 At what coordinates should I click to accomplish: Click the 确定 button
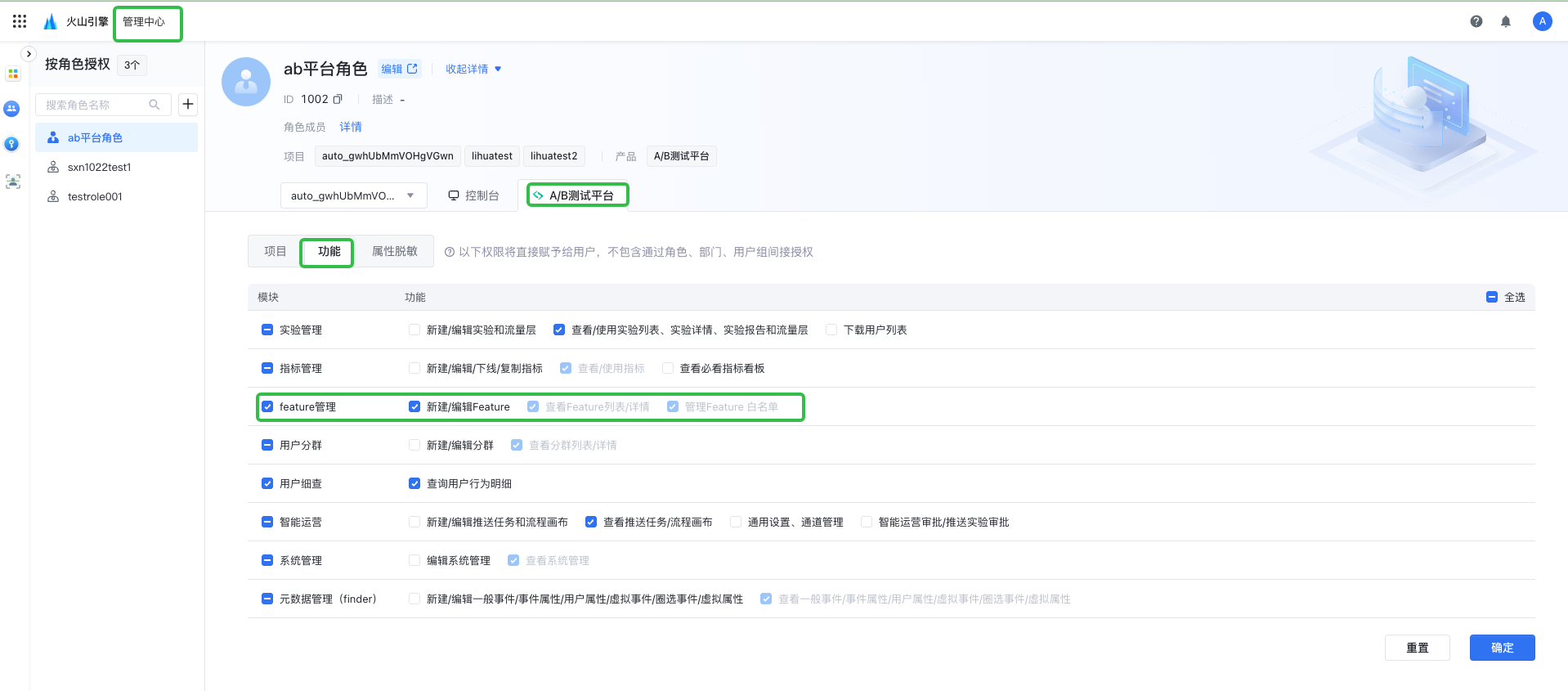1501,648
